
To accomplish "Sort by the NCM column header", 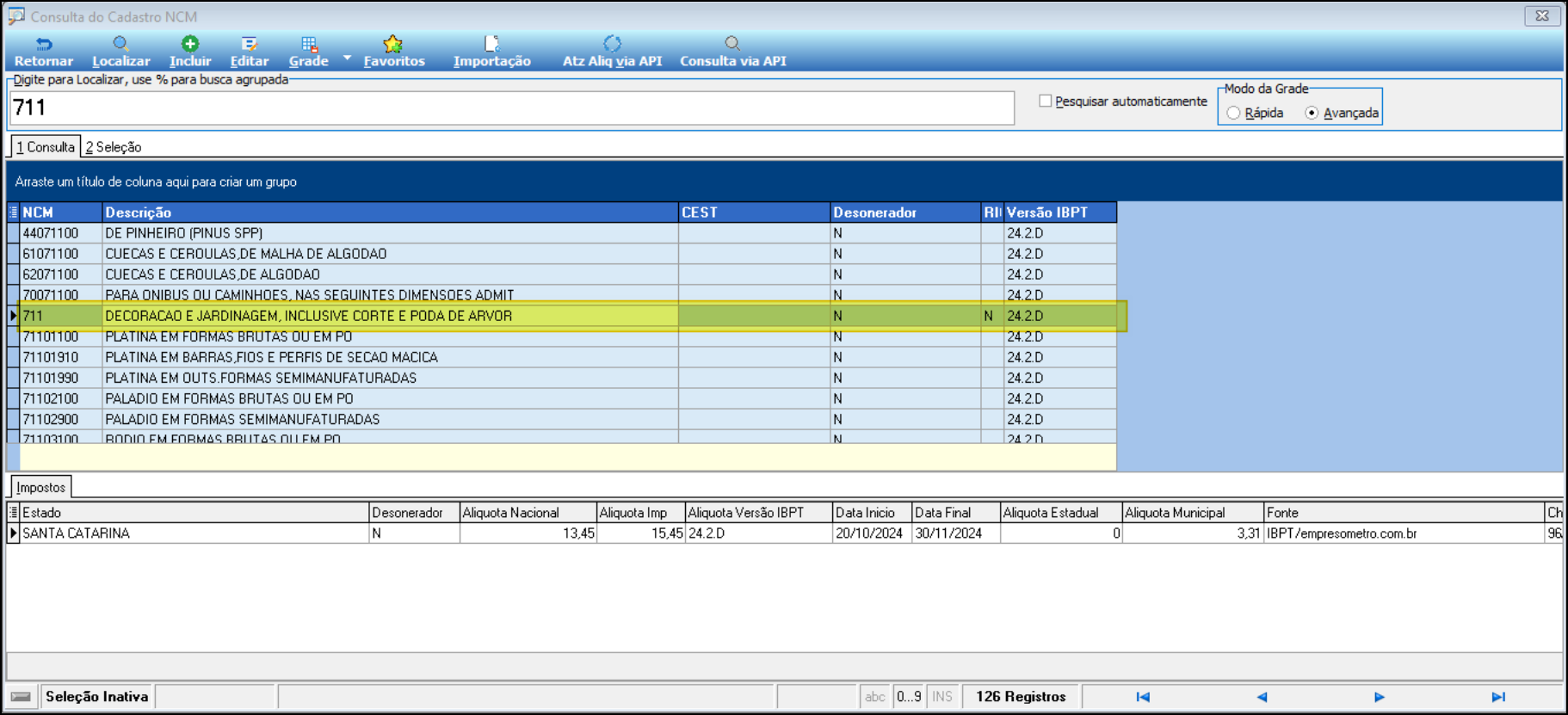I will point(61,213).
